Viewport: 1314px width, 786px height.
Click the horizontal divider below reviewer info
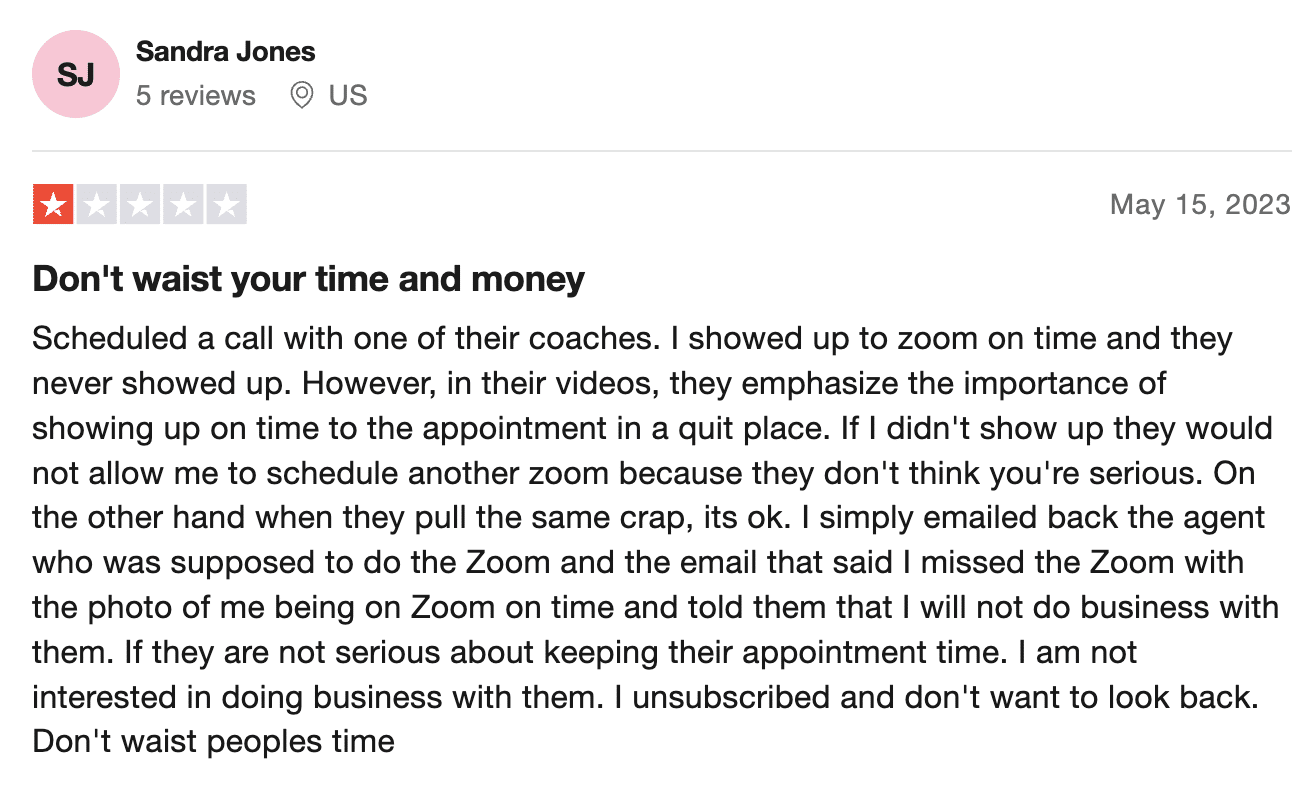(662, 152)
